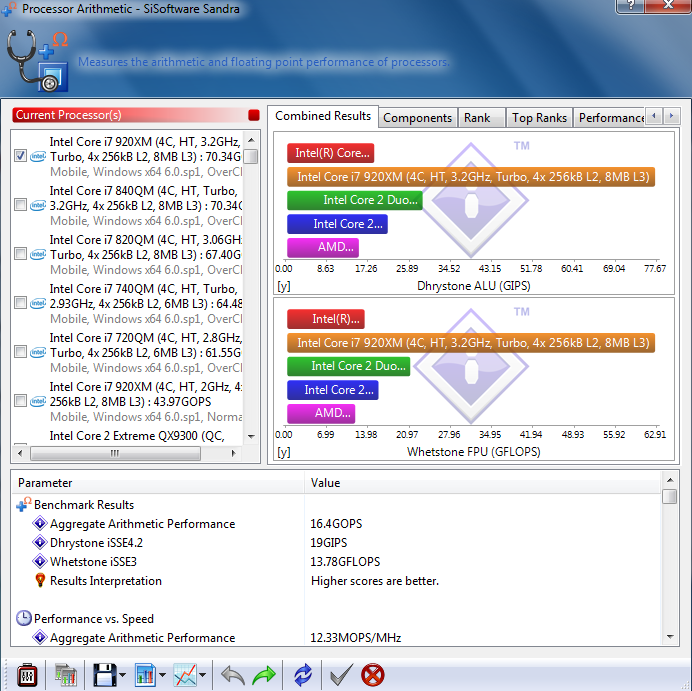692x691 pixels.
Task: Click the bar chart report document icon
Action: [x=145, y=675]
